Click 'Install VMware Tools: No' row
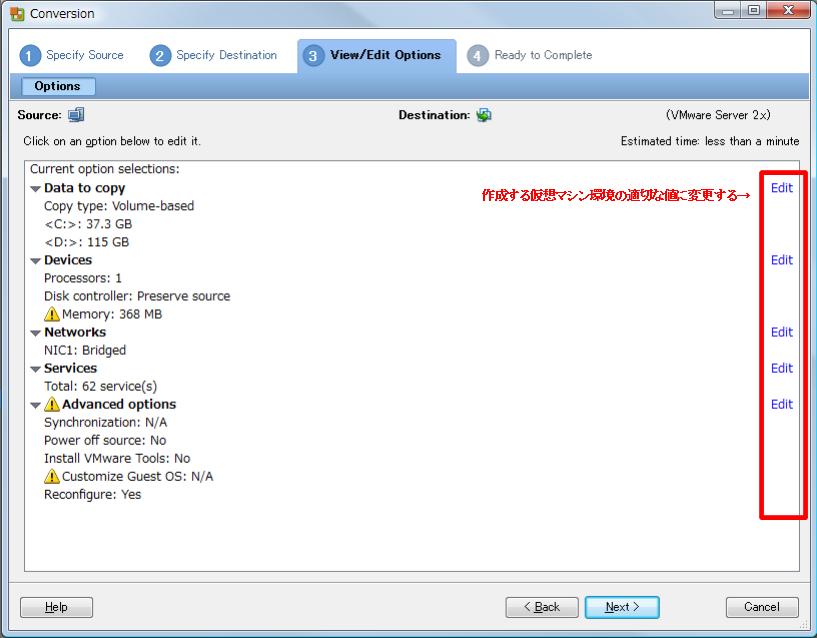The width and height of the screenshot is (817, 638). click(x=117, y=458)
